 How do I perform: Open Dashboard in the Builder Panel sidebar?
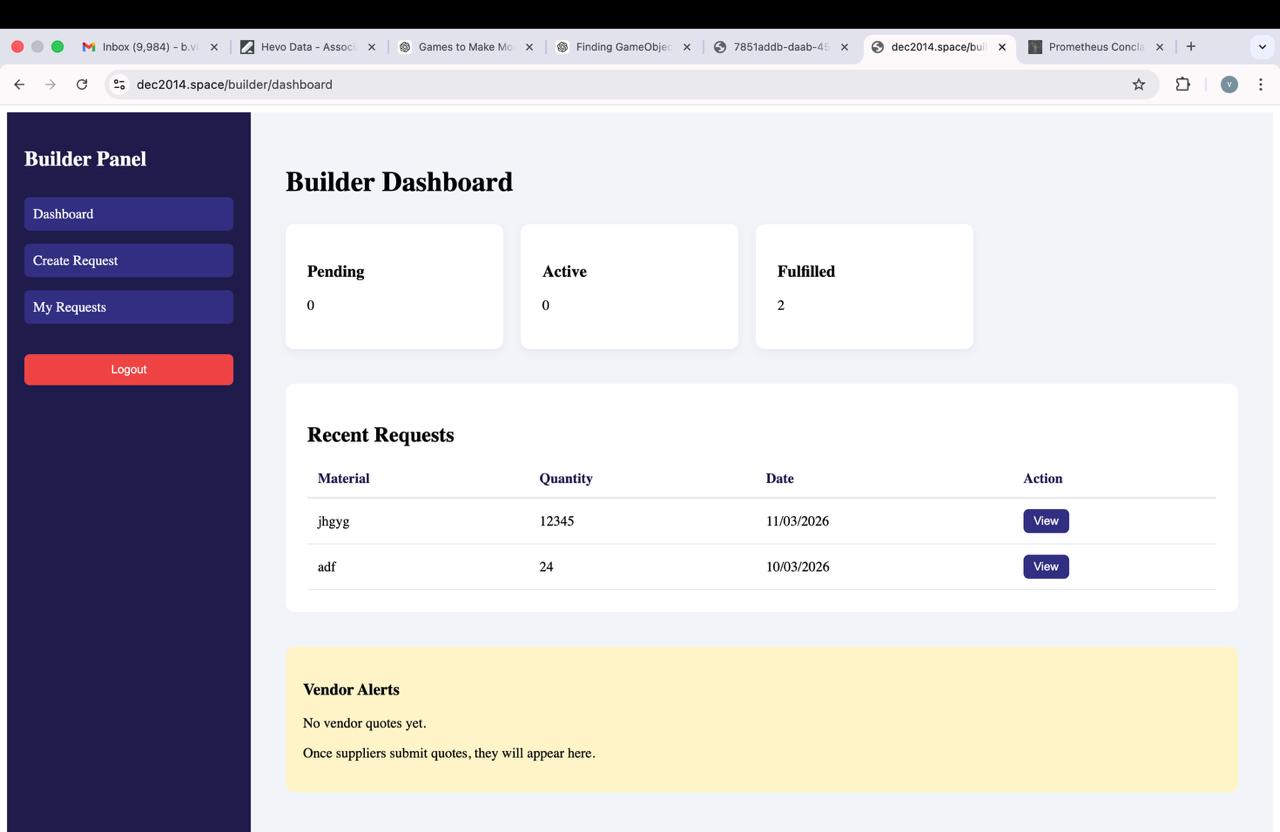129,214
